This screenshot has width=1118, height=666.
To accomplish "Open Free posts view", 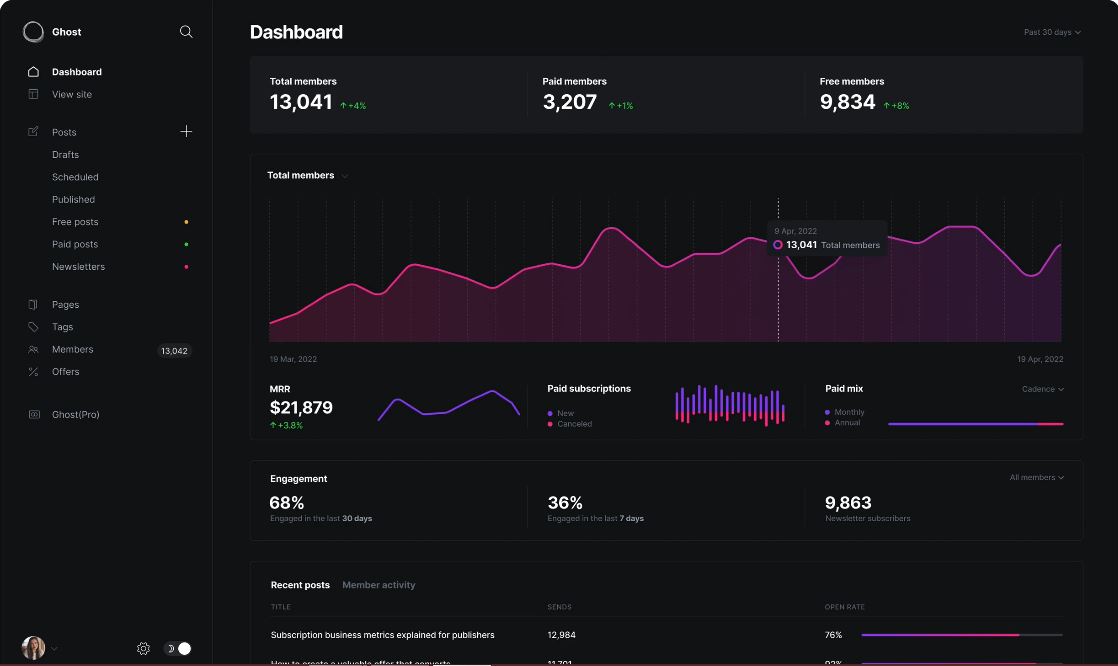I will pos(76,222).
